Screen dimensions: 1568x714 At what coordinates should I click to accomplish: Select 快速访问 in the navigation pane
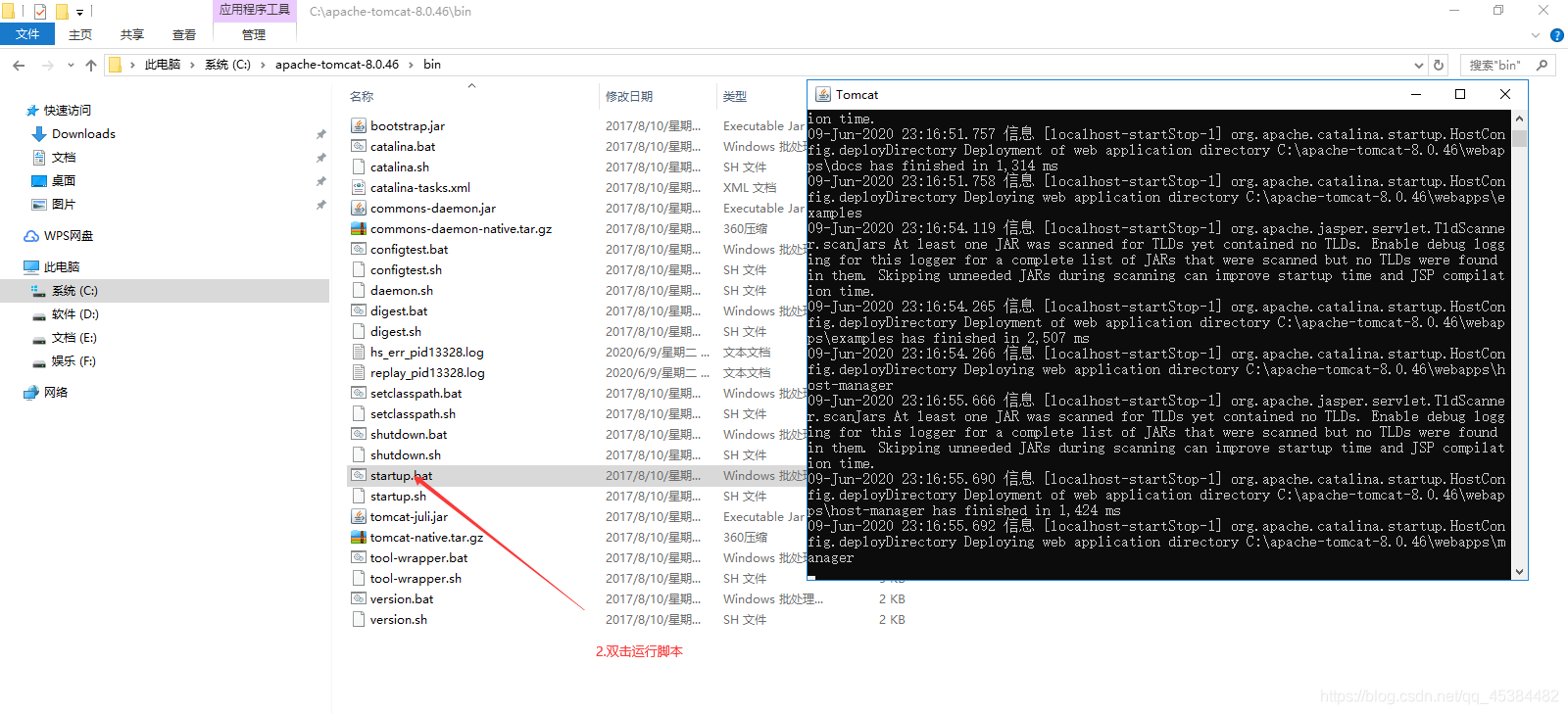67,111
